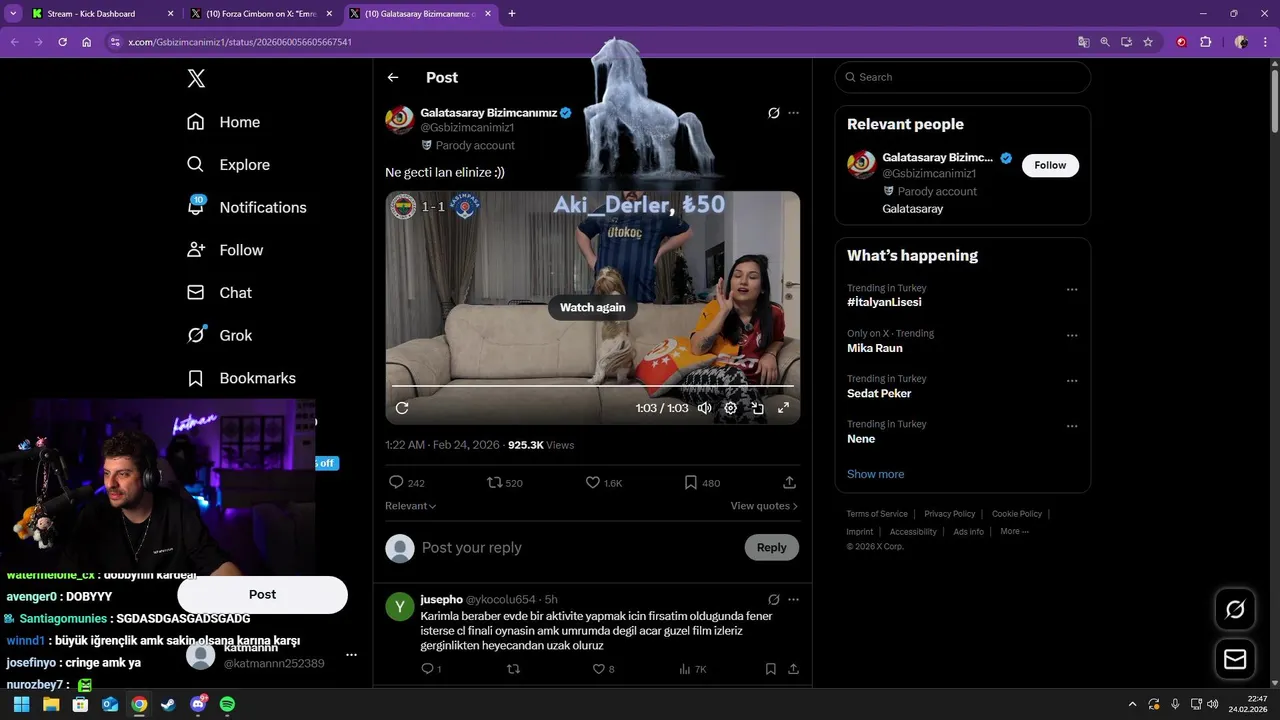
Task: Click the translate icon in address bar
Action: (1083, 42)
